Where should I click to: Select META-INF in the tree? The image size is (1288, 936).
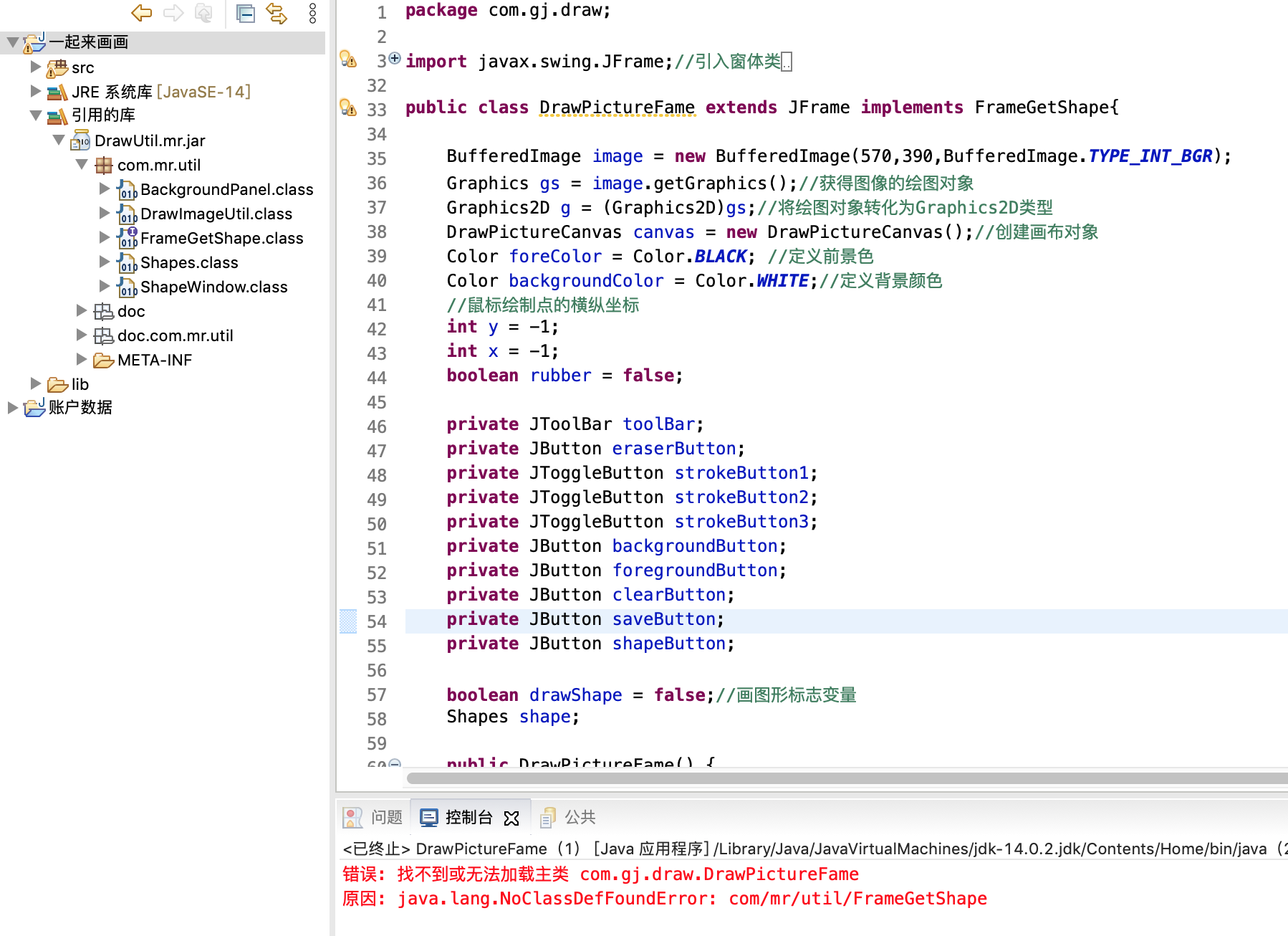point(155,360)
